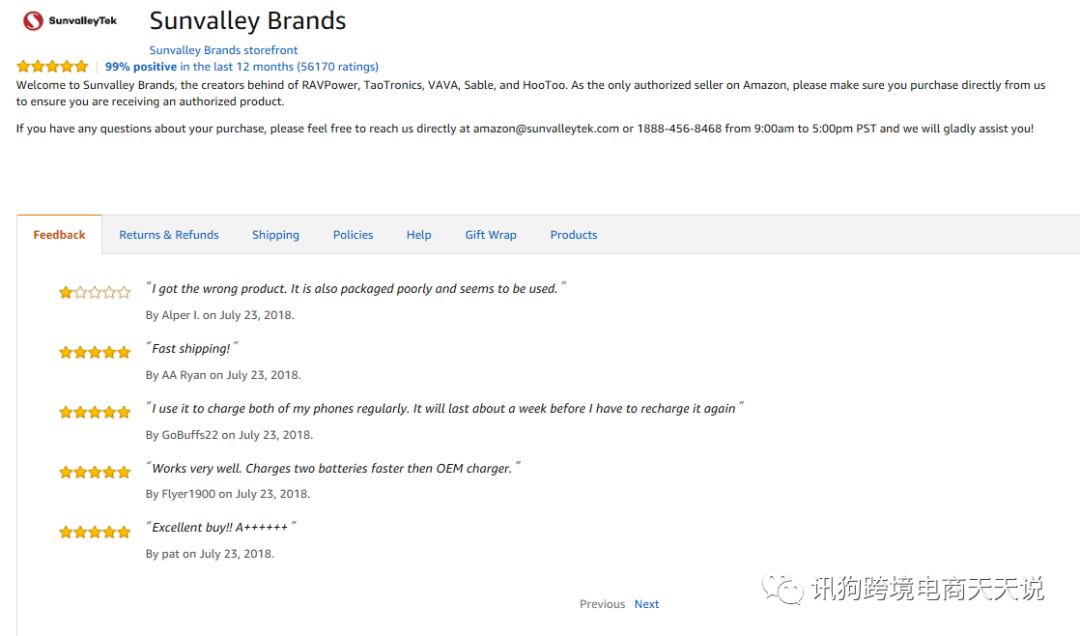Click the WeChat watermark icon
Viewport: 1080px width, 636px height.
pos(783,589)
